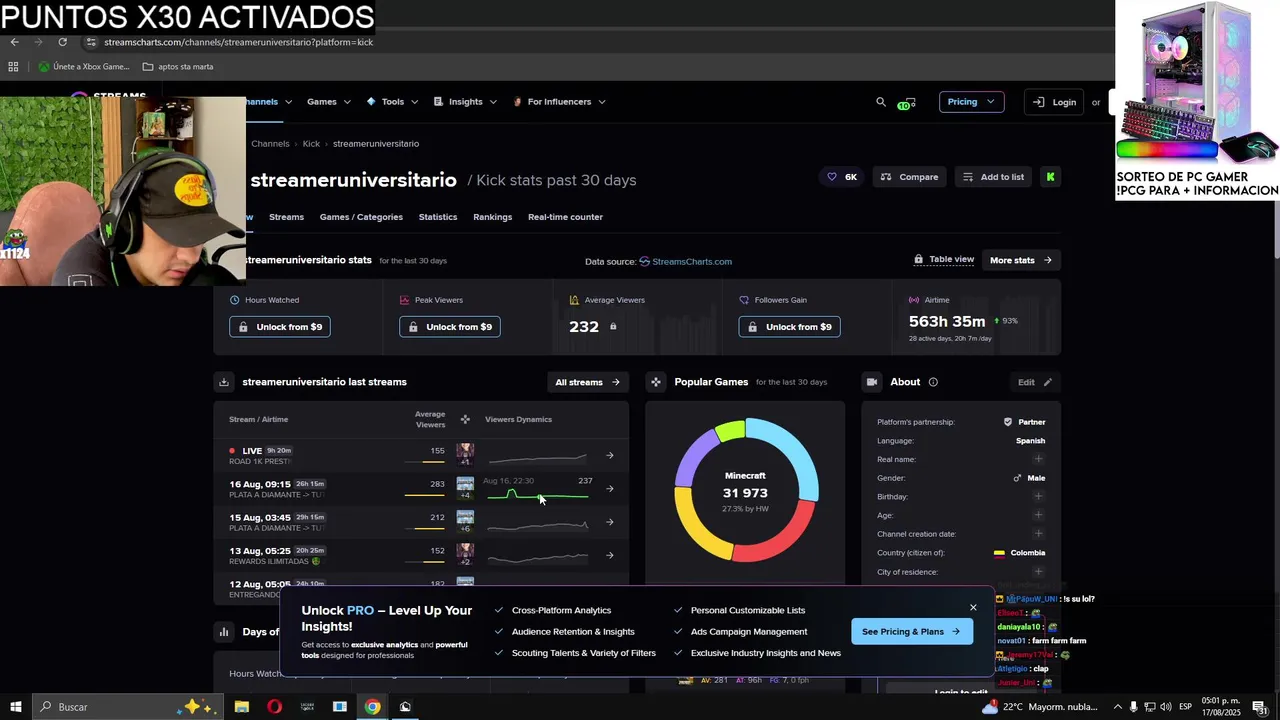The width and height of the screenshot is (1280, 720).
Task: Open Opera browser from the taskbar
Action: (274, 707)
